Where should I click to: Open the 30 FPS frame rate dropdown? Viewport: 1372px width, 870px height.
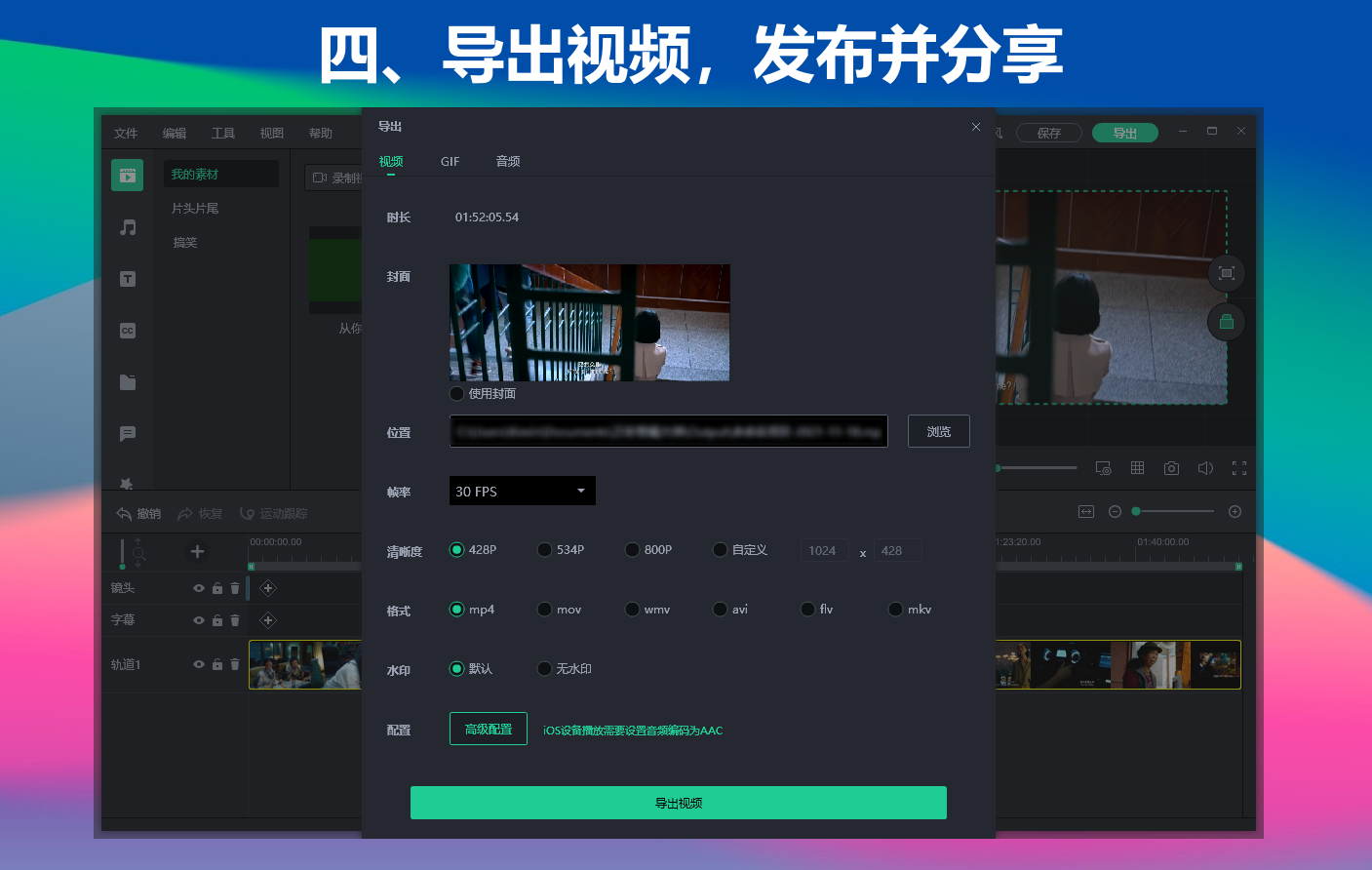[x=523, y=491]
